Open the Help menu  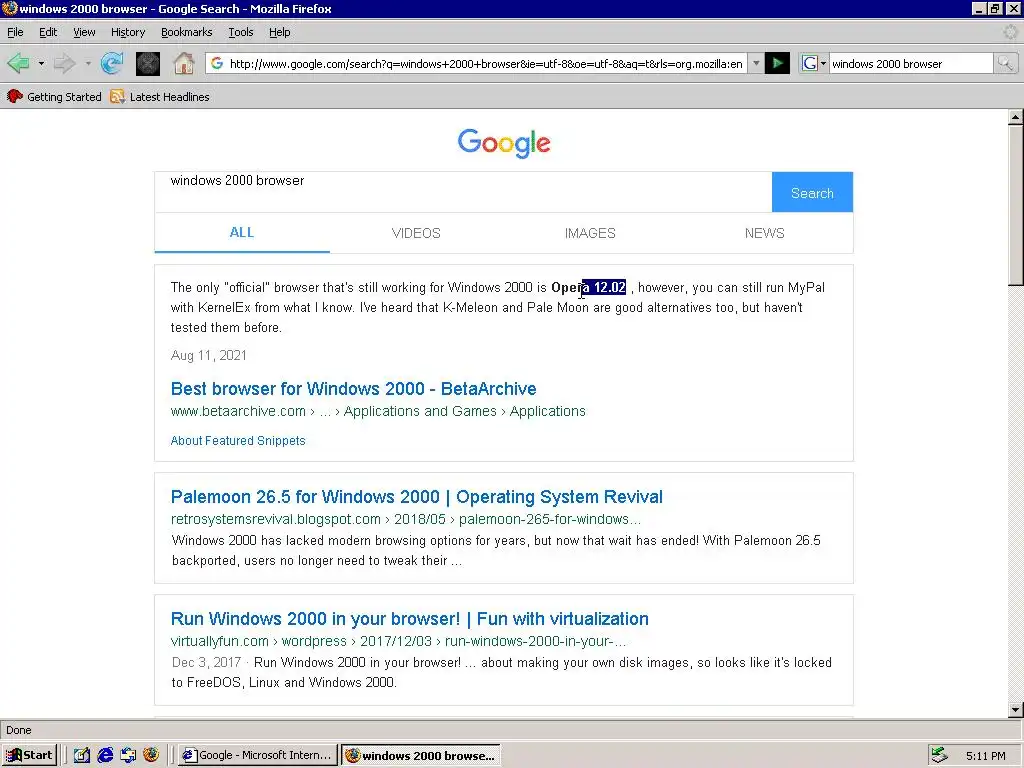pyautogui.click(x=280, y=32)
